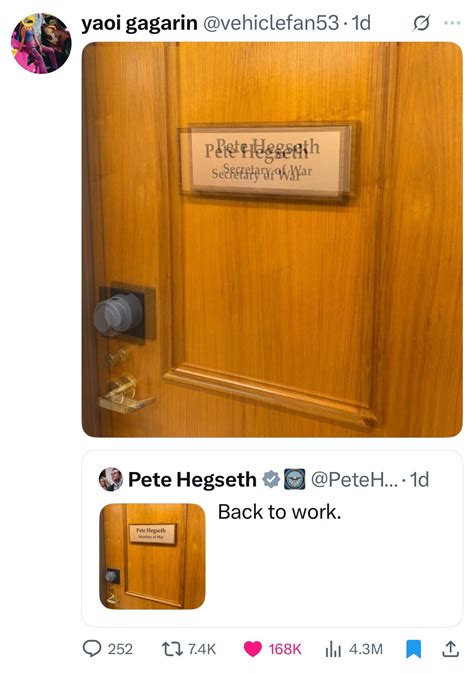Open the @vehiclefan53 handle link
The image size is (474, 673).
(270, 23)
